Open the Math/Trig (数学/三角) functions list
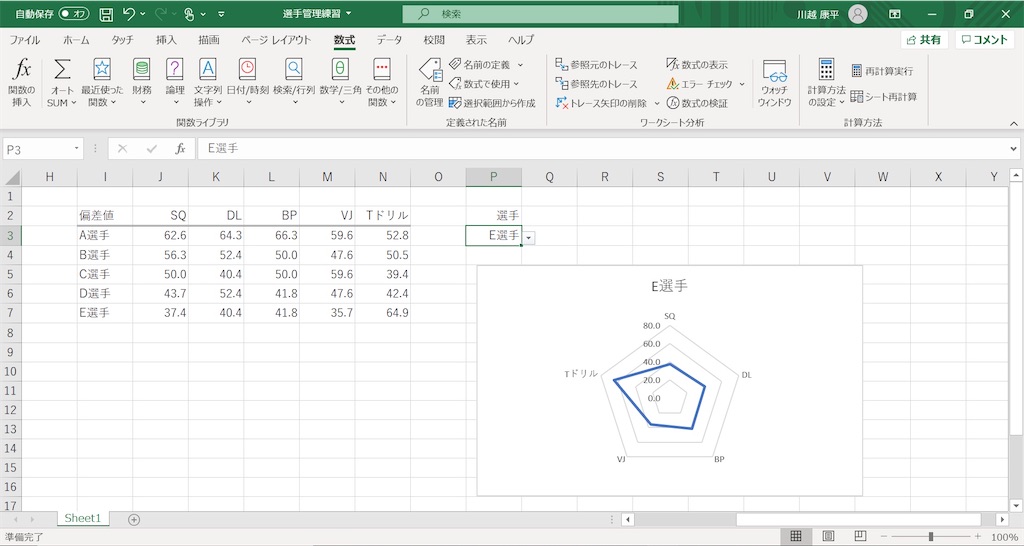 point(340,82)
